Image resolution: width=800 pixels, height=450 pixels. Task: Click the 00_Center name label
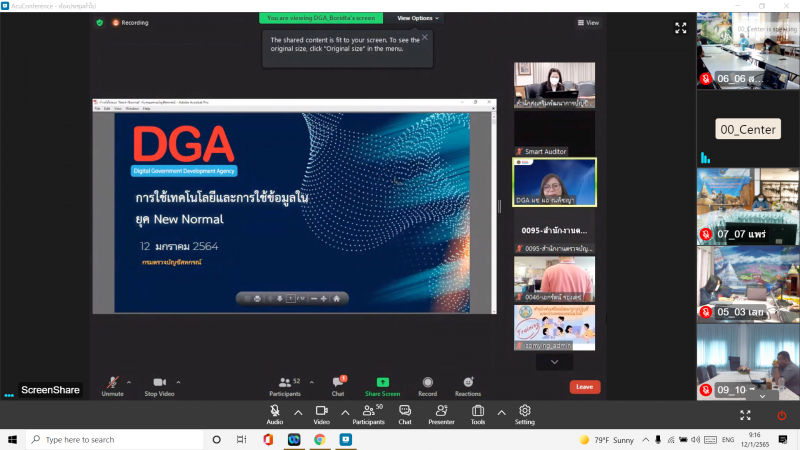pyautogui.click(x=748, y=130)
